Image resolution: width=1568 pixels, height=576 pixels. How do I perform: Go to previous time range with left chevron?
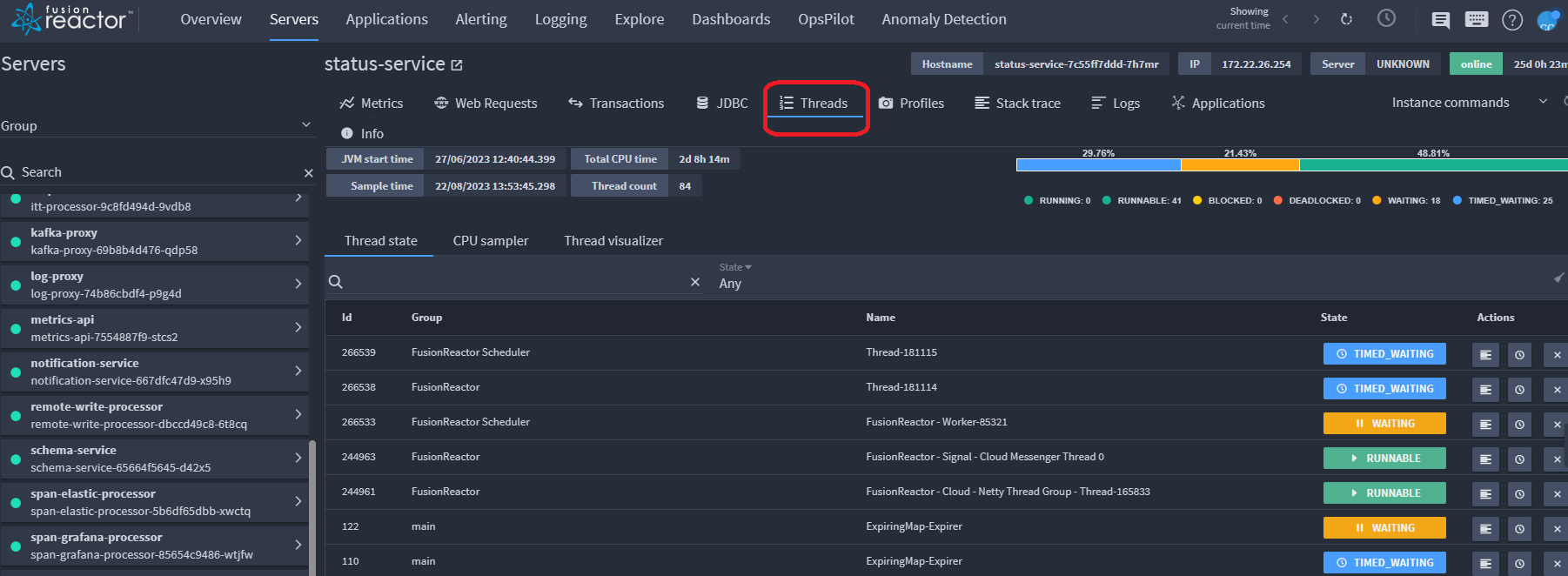tap(1285, 19)
